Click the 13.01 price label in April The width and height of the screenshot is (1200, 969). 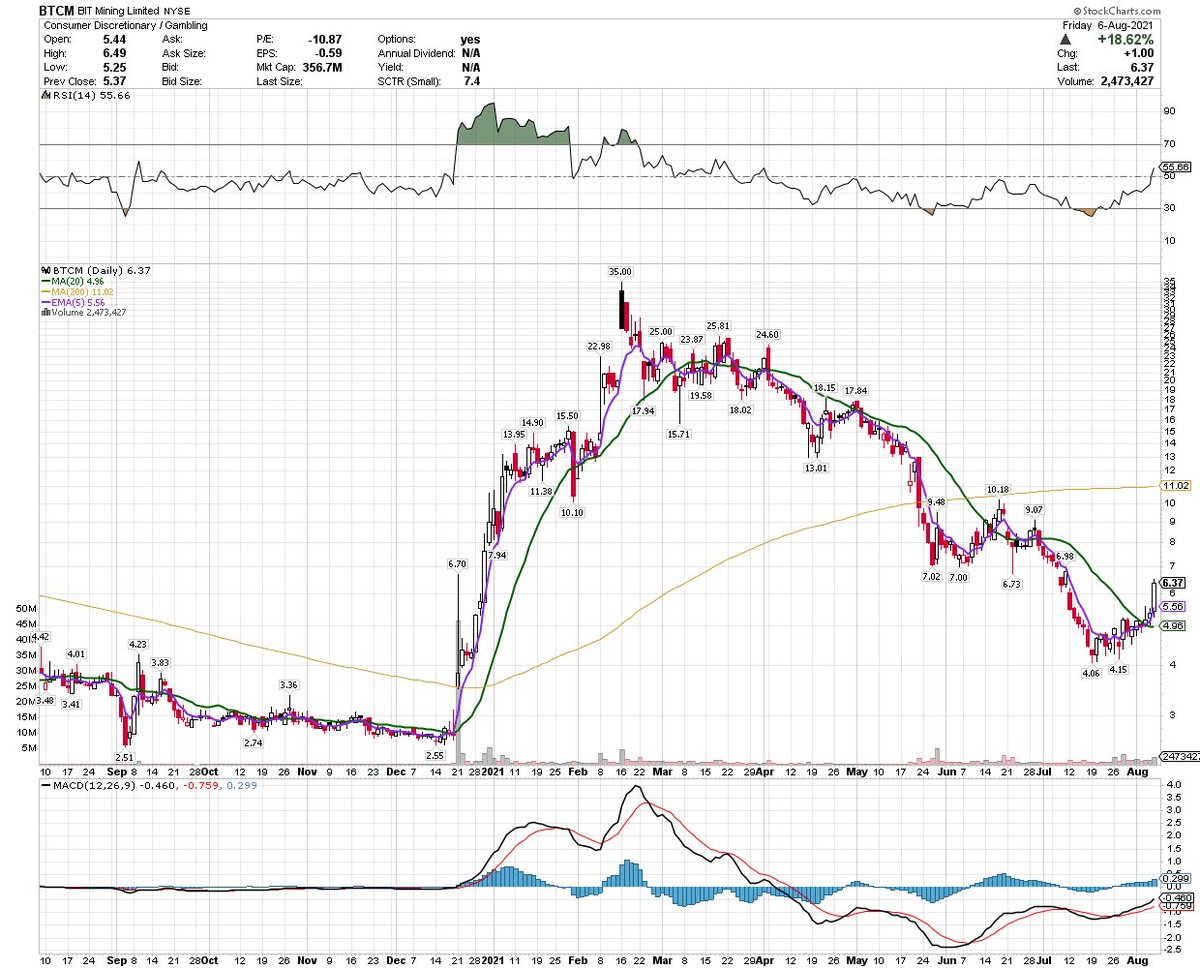818,468
